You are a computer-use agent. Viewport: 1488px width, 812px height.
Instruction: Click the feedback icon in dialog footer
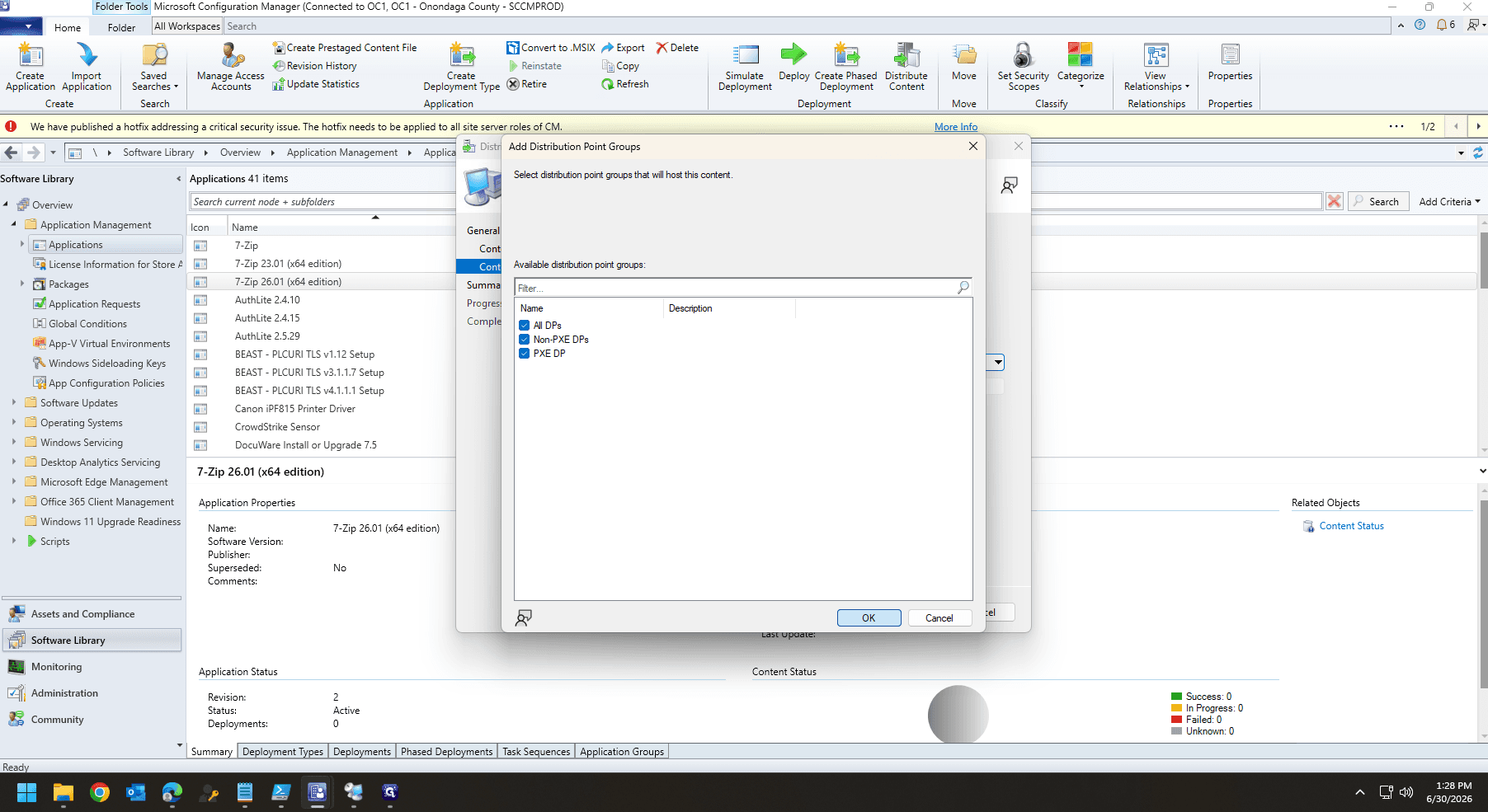[523, 617]
